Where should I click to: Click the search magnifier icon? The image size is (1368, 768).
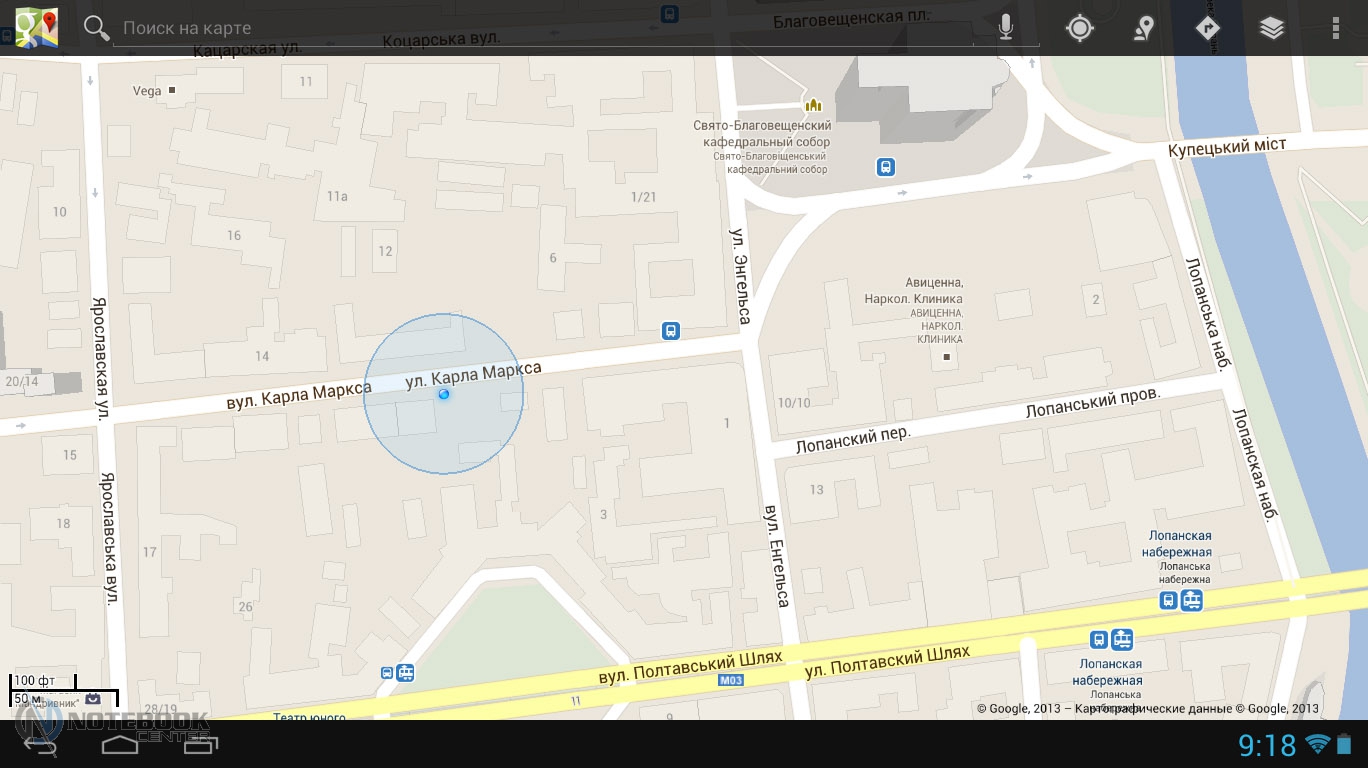[x=96, y=28]
